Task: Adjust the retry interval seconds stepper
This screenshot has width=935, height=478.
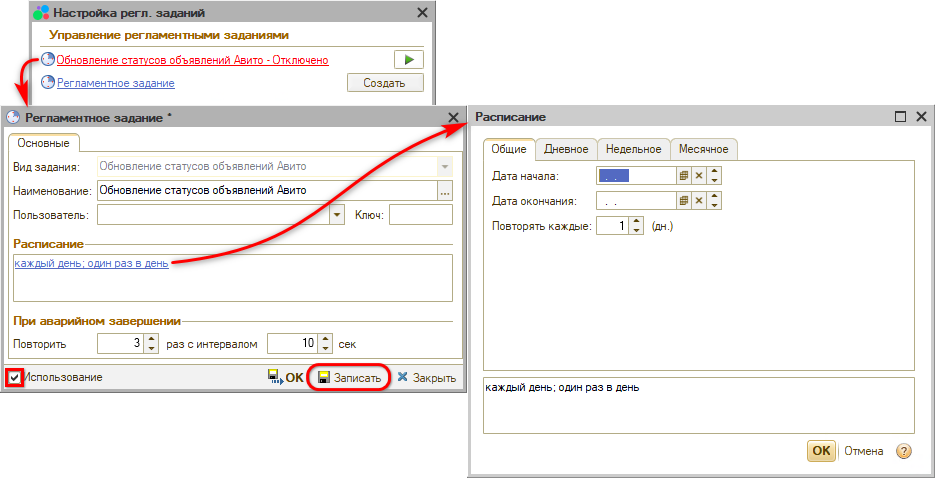Action: point(325,344)
